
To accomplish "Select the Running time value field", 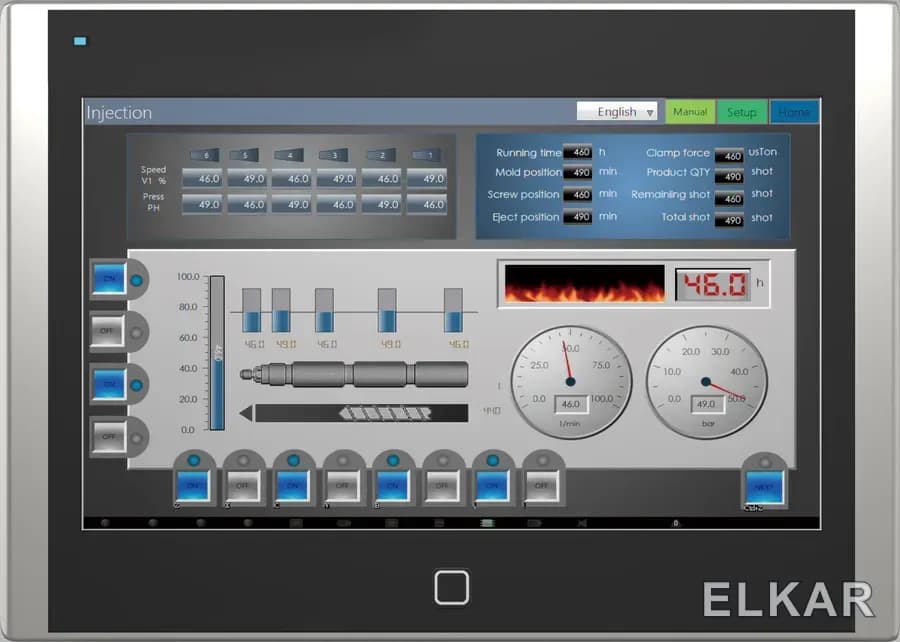I will click(x=577, y=152).
